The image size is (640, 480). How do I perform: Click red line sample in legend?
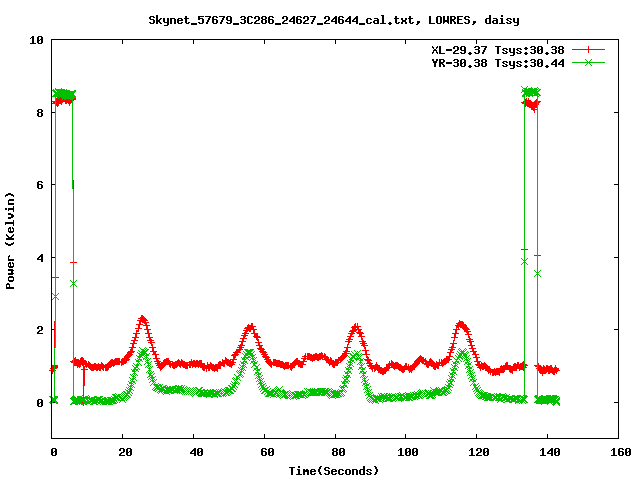(588, 50)
